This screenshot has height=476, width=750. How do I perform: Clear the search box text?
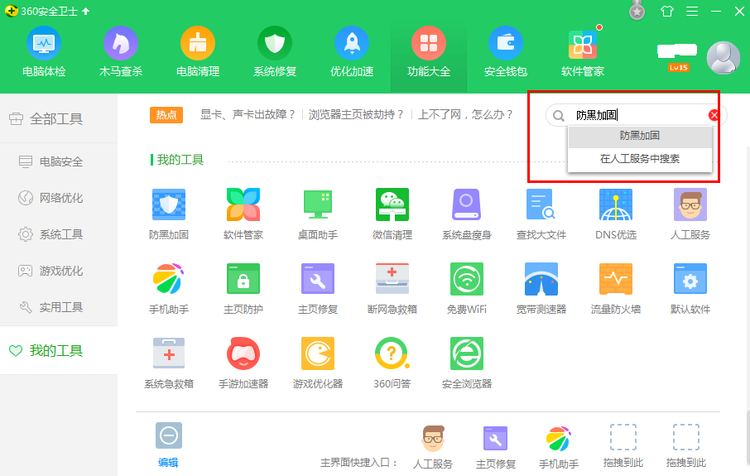(713, 115)
